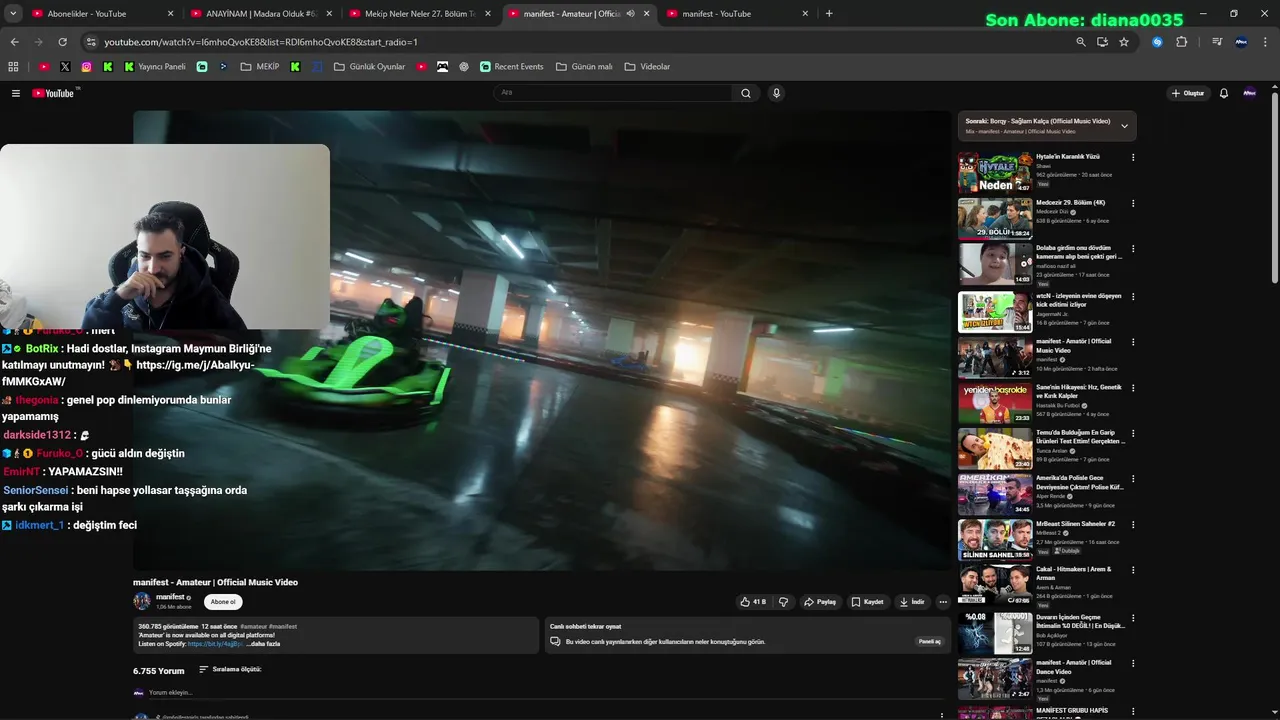The width and height of the screenshot is (1280, 720).
Task: Expand the Sonraki queue panel chevron
Action: [1124, 126]
